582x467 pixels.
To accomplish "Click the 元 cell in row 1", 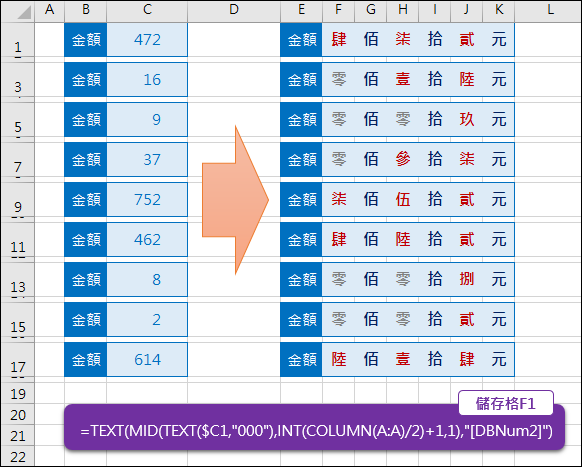I will coord(498,40).
